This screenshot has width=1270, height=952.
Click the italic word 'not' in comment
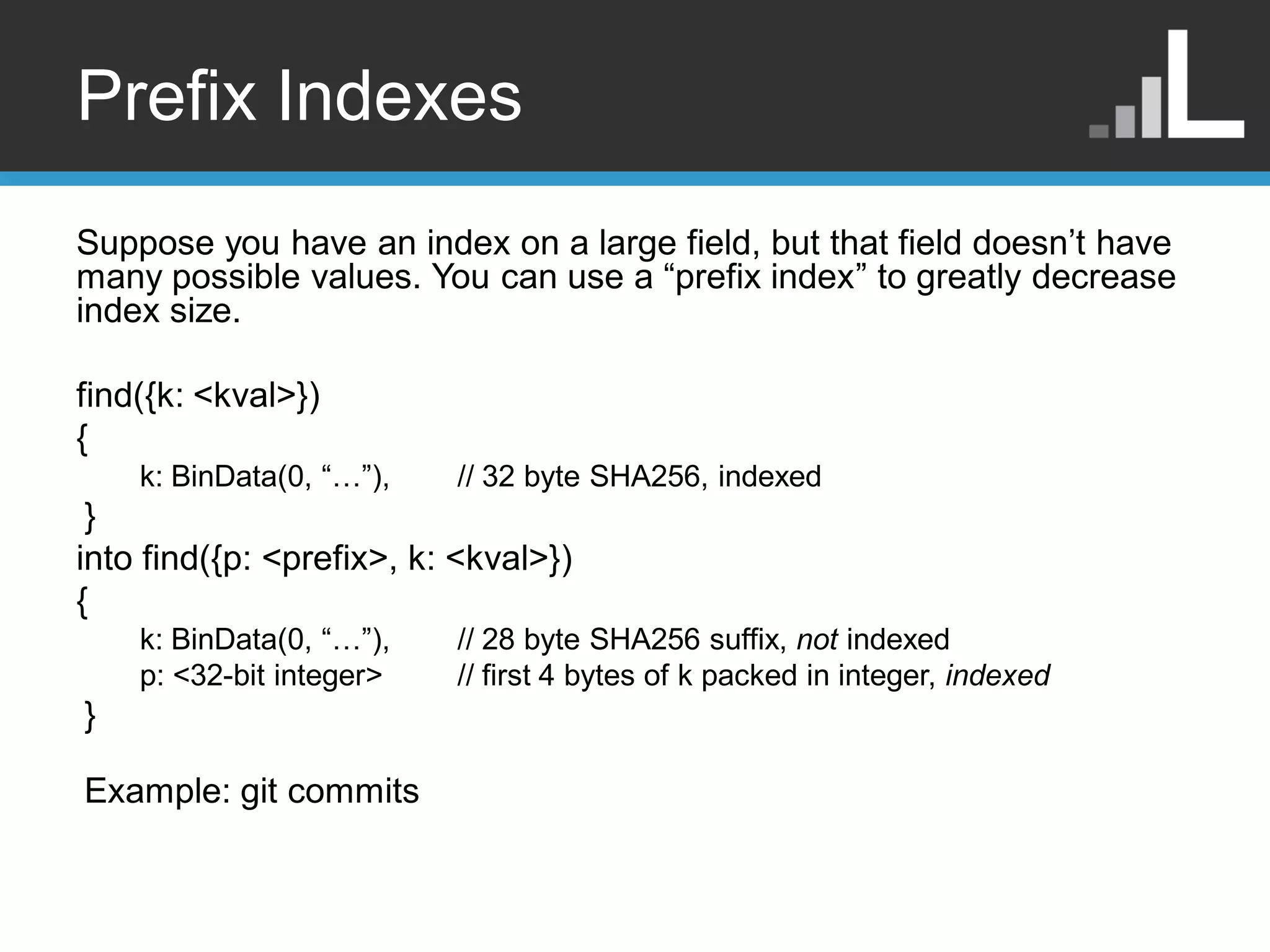pyautogui.click(x=817, y=639)
